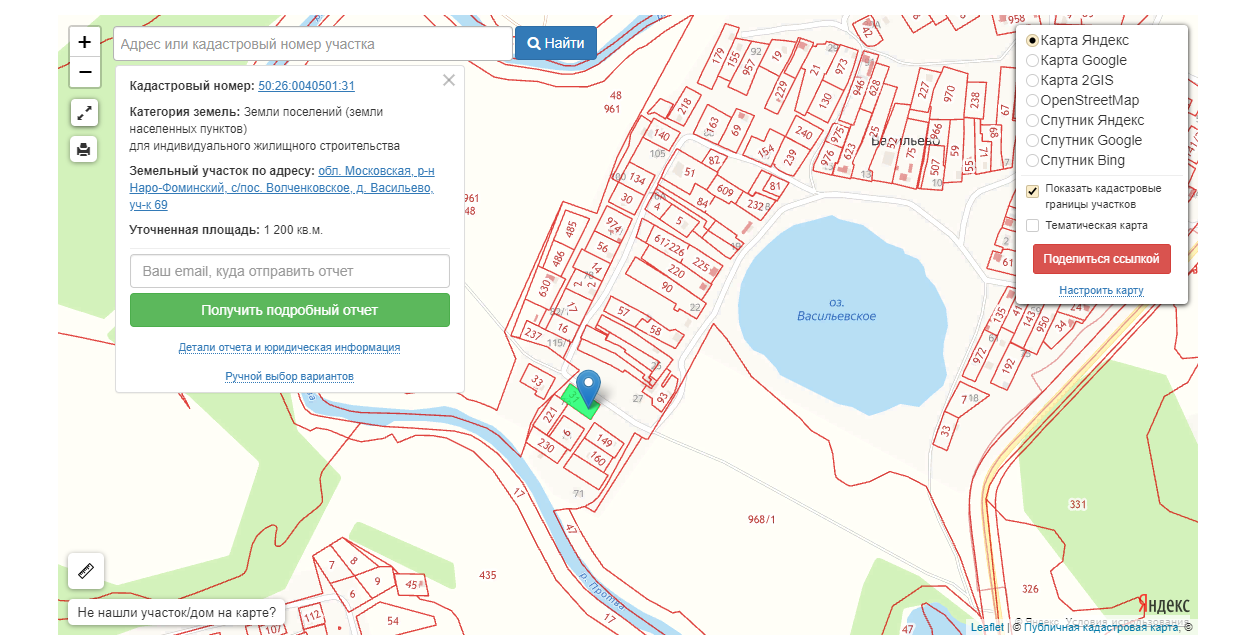
Task: Click the print map icon
Action: (x=84, y=149)
